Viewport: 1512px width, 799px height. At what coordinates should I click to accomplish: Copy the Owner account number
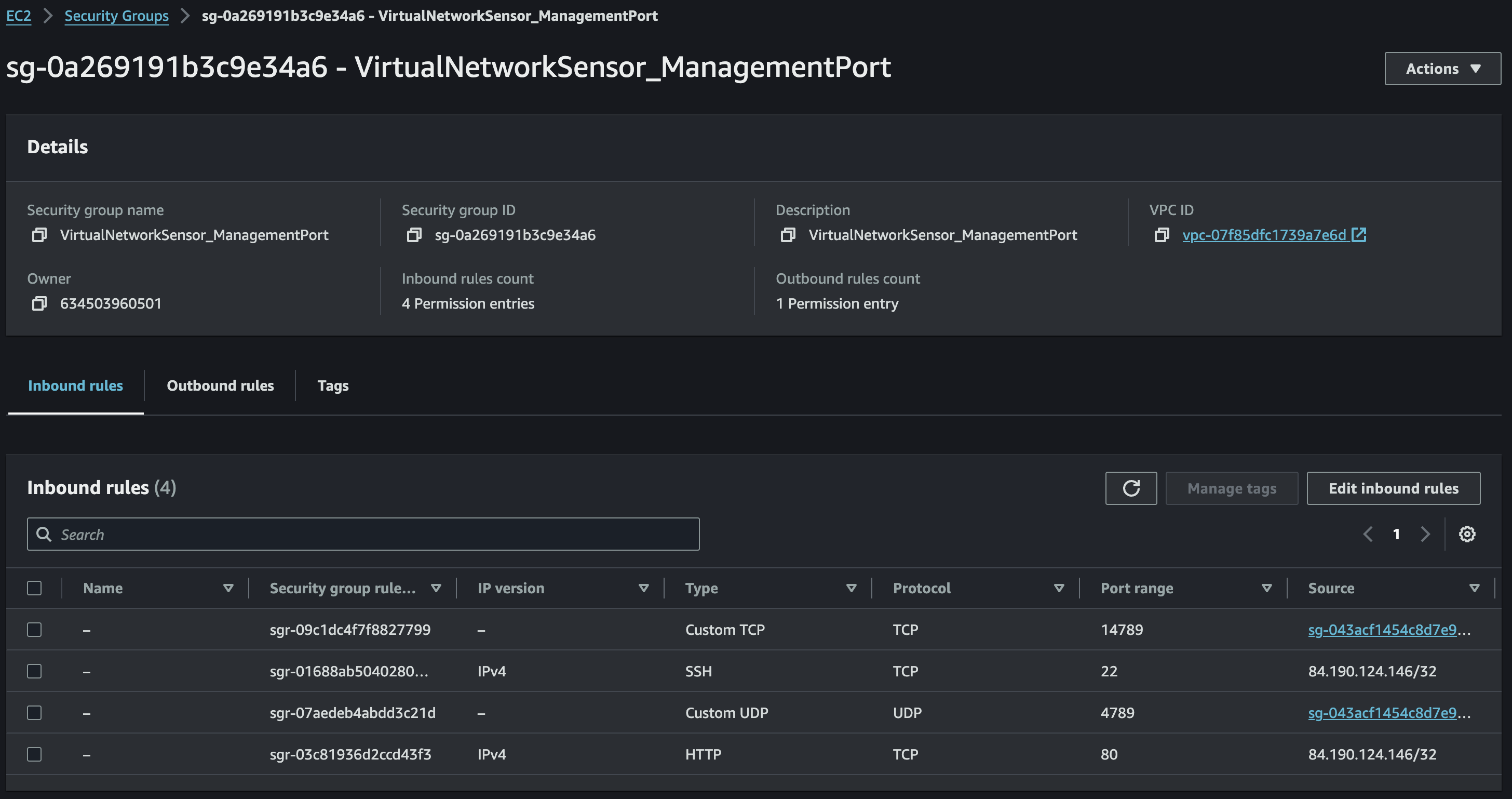tap(39, 303)
